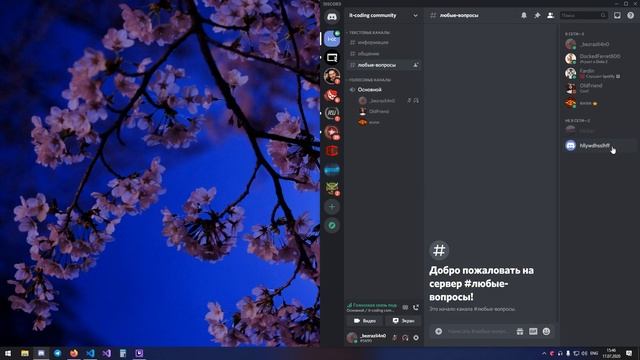Screen dimensions: 640x360
Task: Open the #информация text channel
Action: [x=384, y=42]
